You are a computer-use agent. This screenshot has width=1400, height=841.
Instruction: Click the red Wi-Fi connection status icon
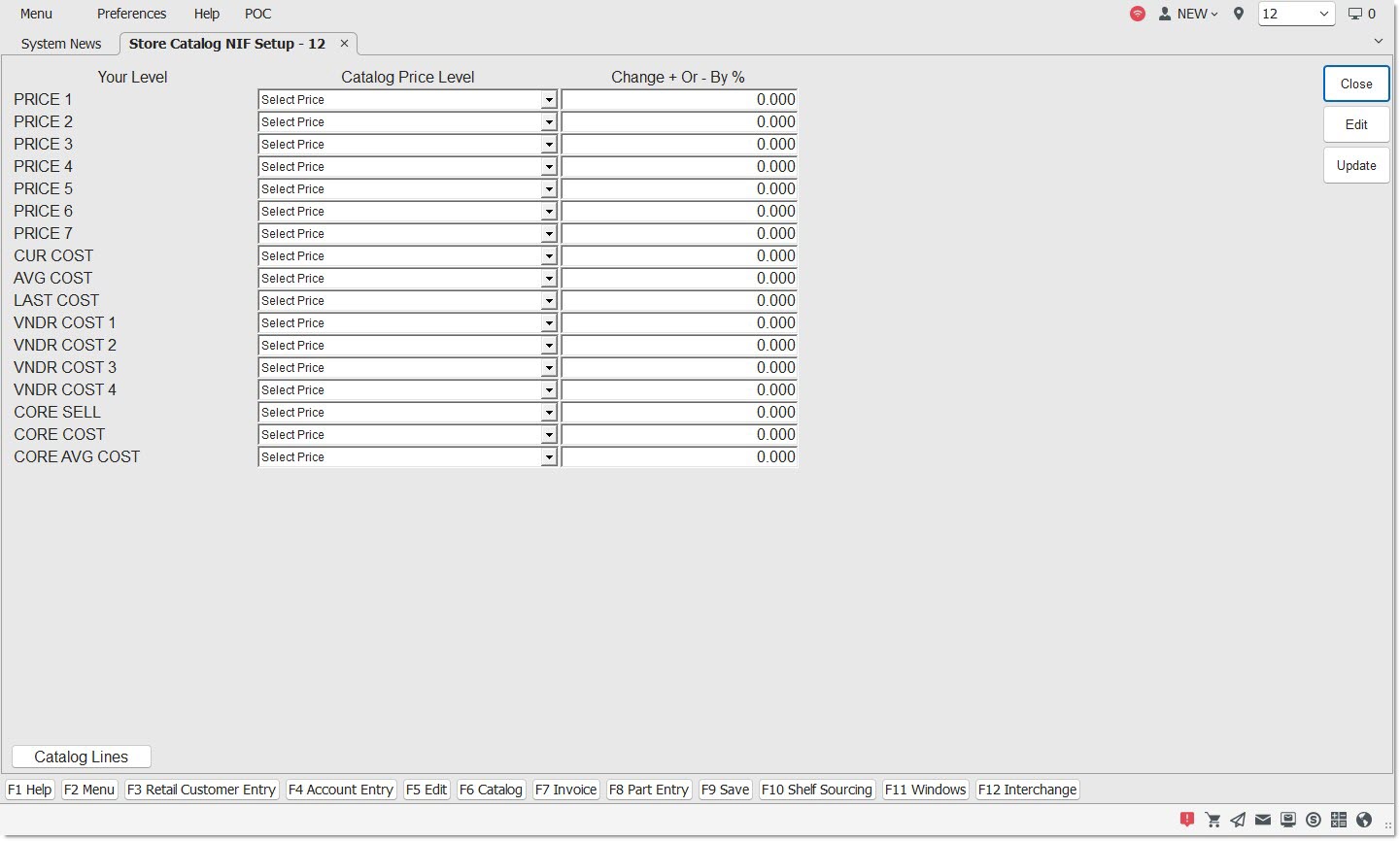point(1137,14)
